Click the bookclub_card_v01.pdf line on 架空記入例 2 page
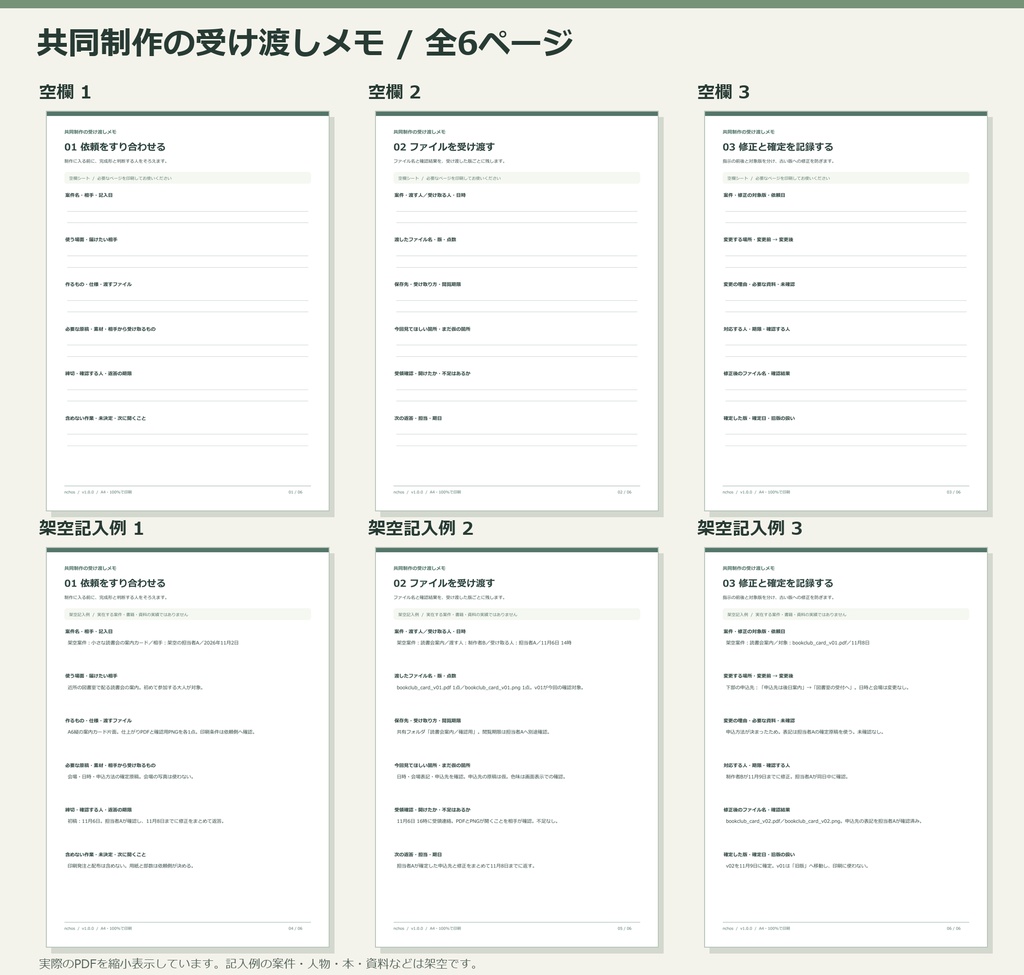Viewport: 1024px width, 975px height. [x=490, y=688]
